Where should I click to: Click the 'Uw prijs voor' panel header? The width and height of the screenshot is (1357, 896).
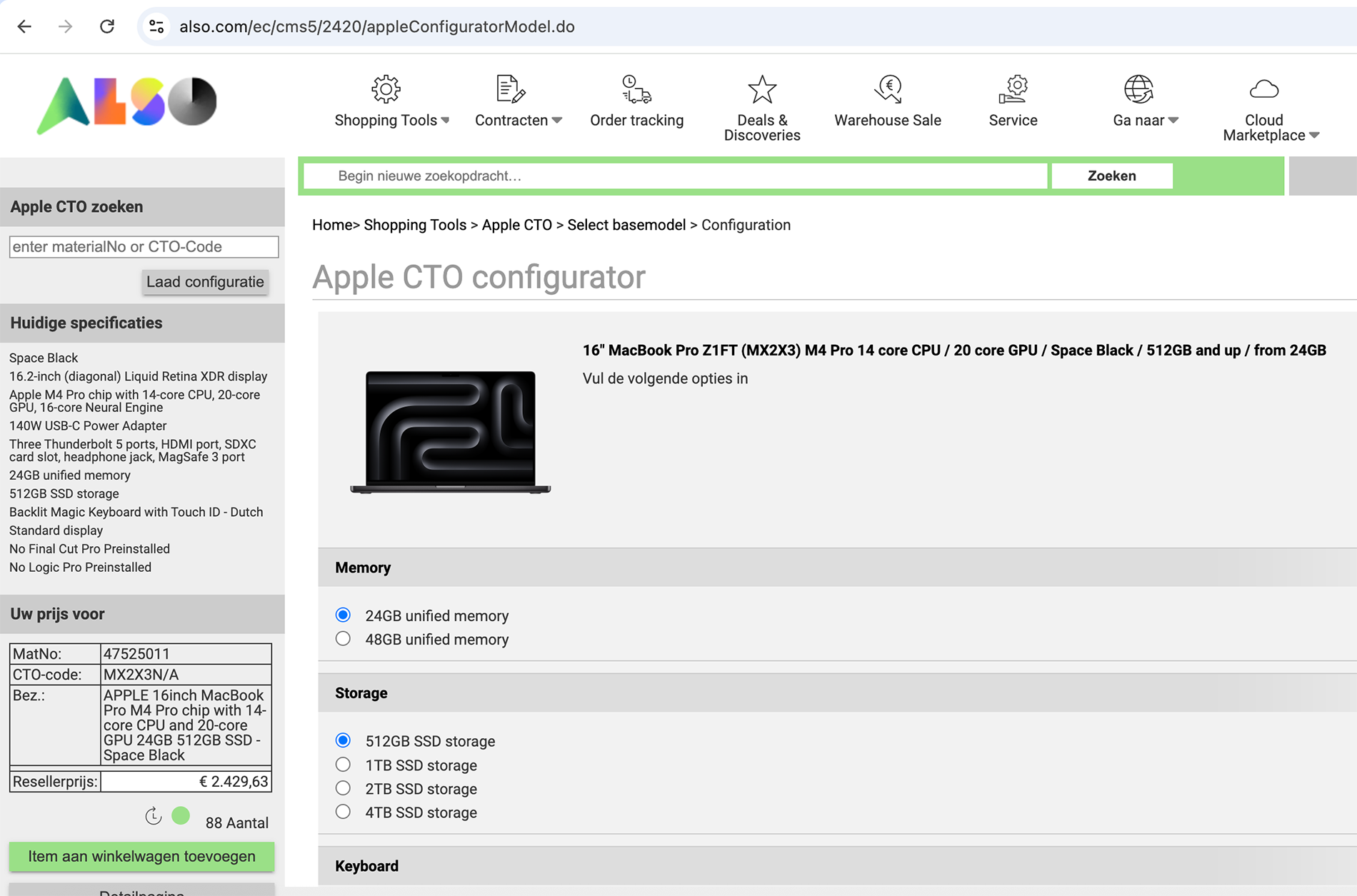(x=142, y=614)
